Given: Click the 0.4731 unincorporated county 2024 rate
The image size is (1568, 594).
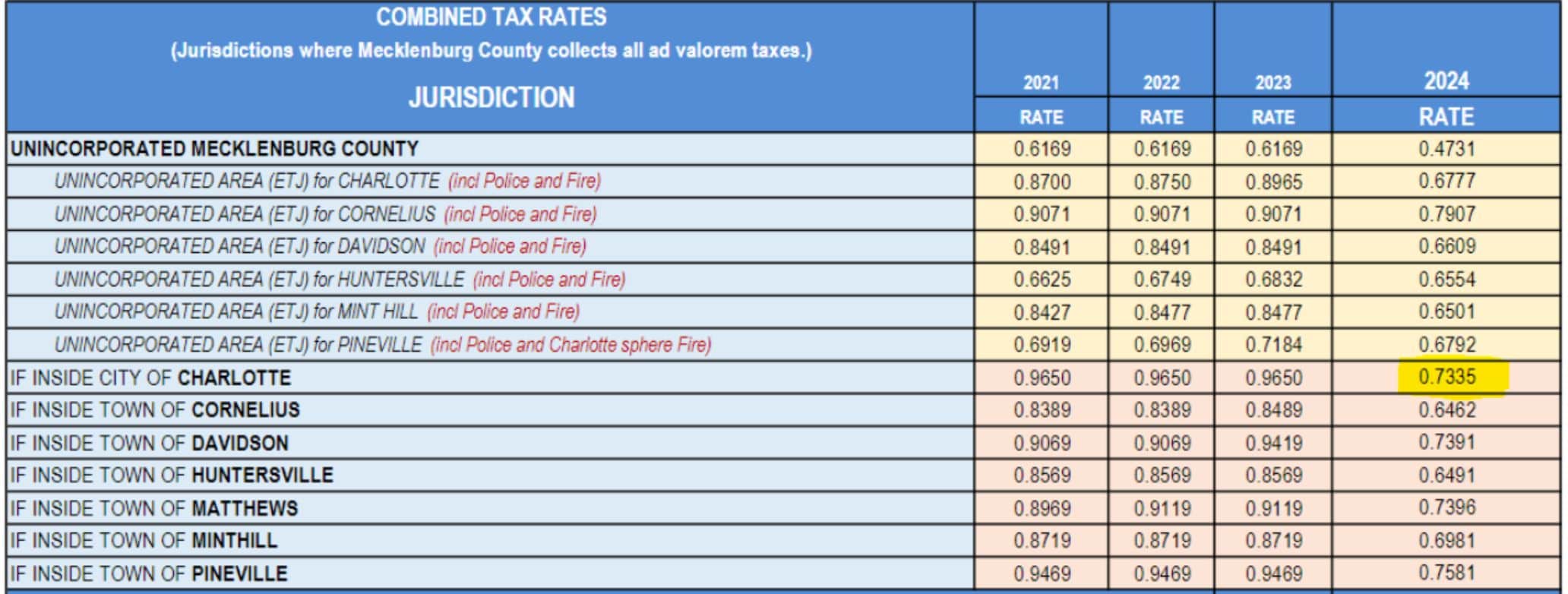Looking at the screenshot, I should [1446, 149].
